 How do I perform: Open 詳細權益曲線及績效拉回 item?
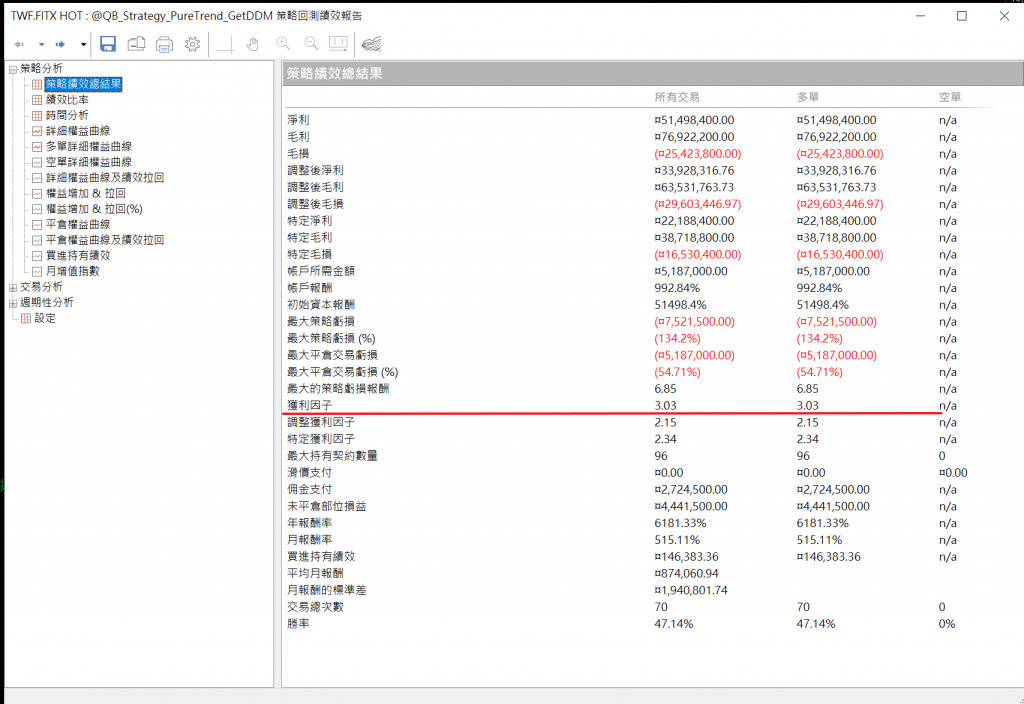coord(104,178)
